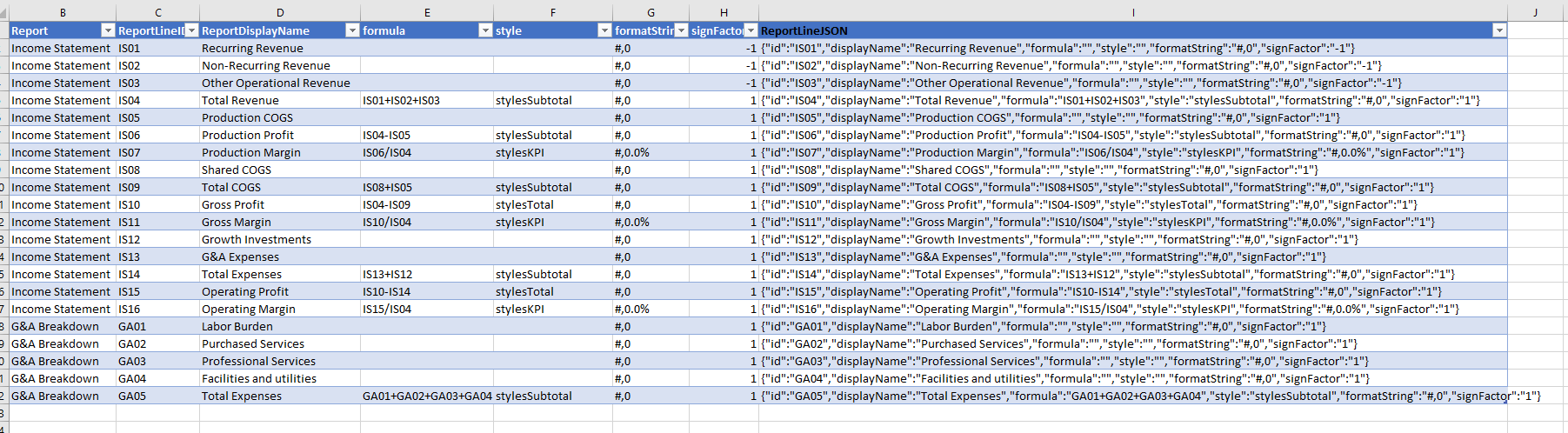This screenshot has height=433, width=1568.
Task: Open the ReportLineID column filter dropdown
Action: coord(192,30)
